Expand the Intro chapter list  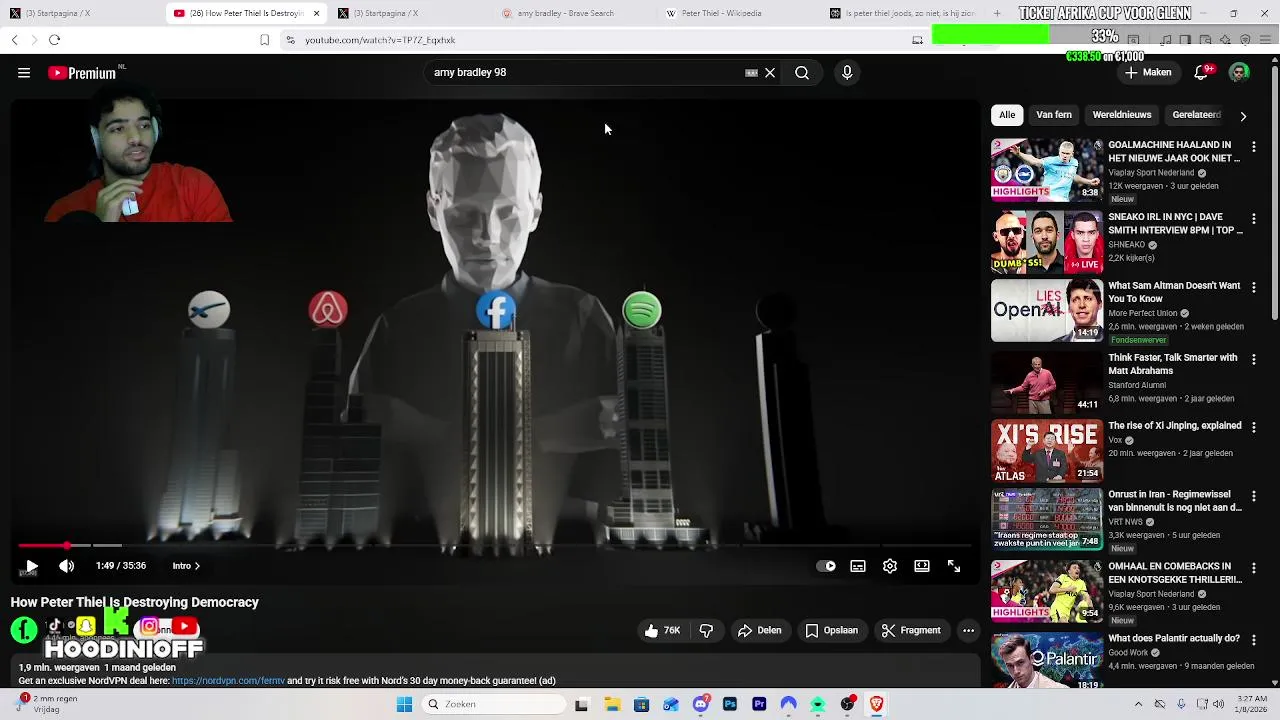pos(186,566)
